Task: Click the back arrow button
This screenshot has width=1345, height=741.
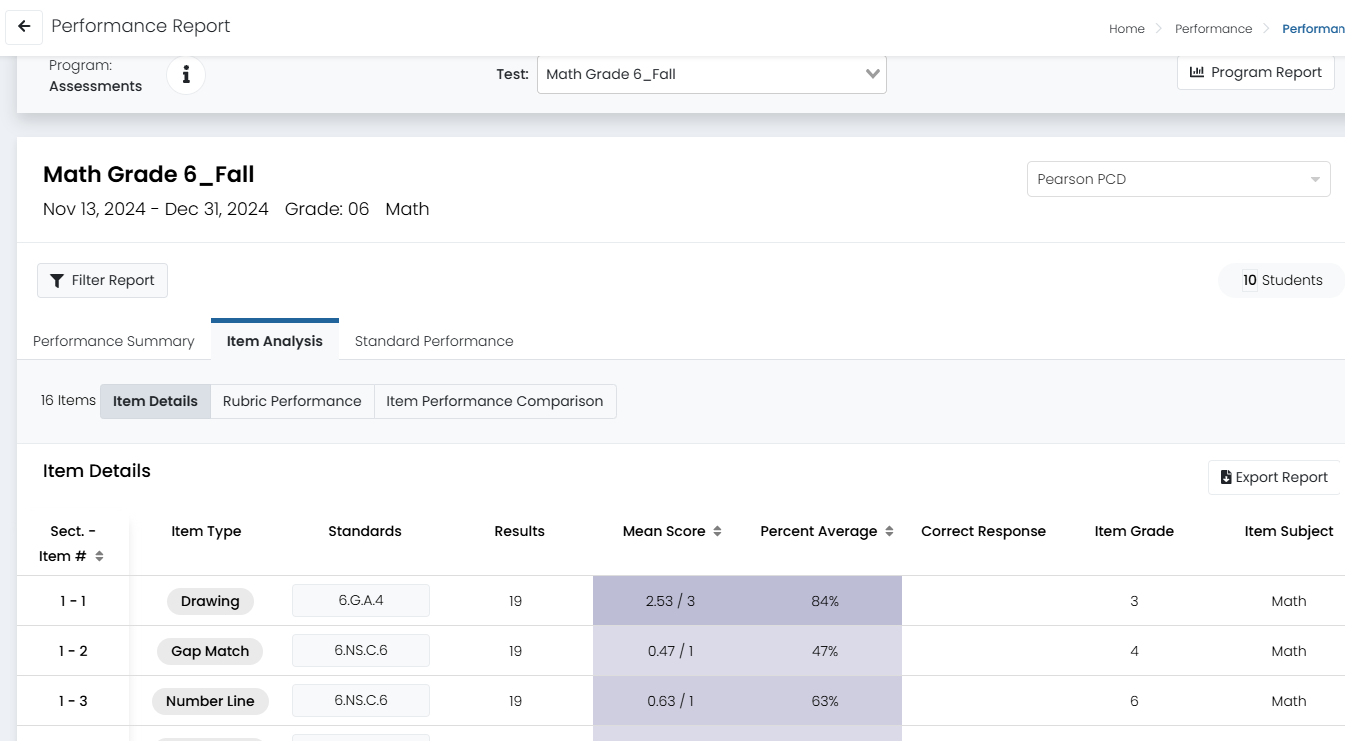Action: click(24, 27)
